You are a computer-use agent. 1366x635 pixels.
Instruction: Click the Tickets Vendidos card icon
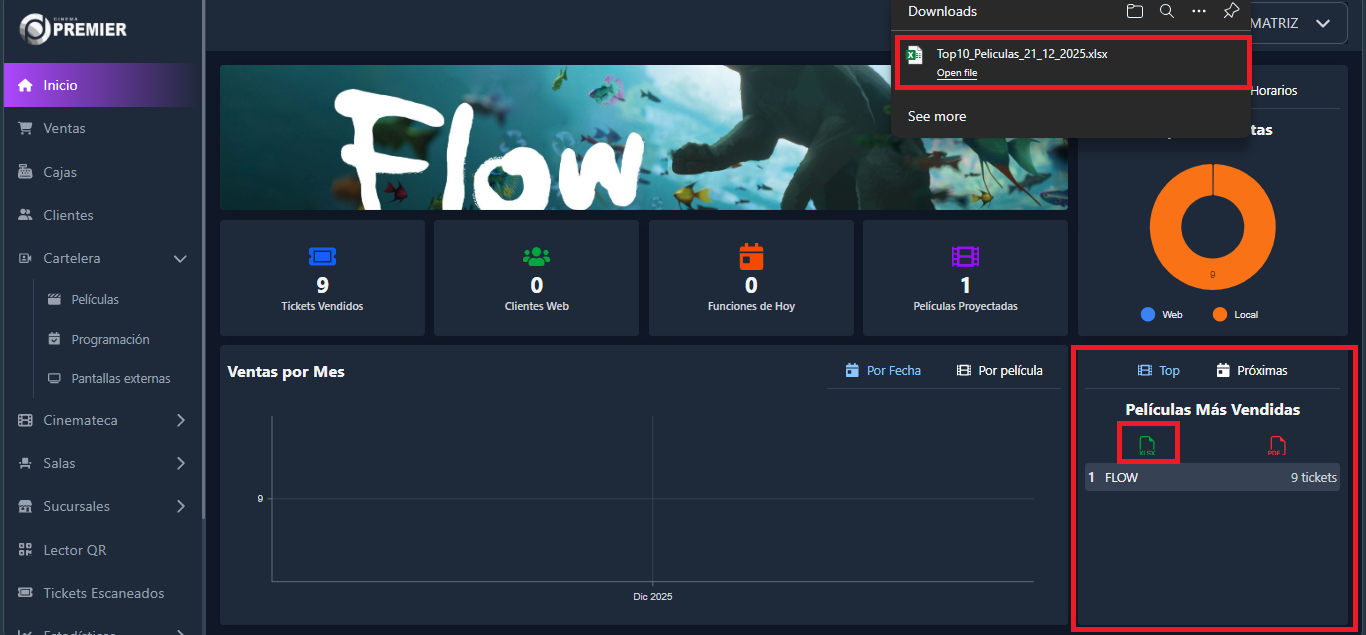pos(322,256)
